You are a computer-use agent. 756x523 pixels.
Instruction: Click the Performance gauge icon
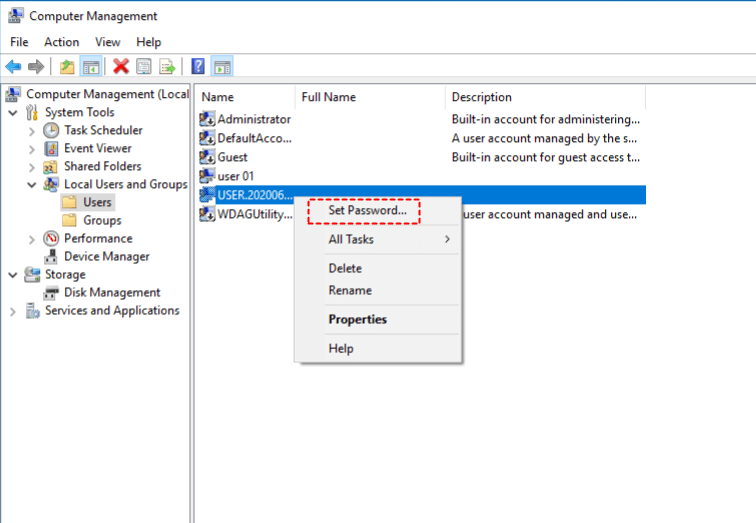tap(51, 238)
